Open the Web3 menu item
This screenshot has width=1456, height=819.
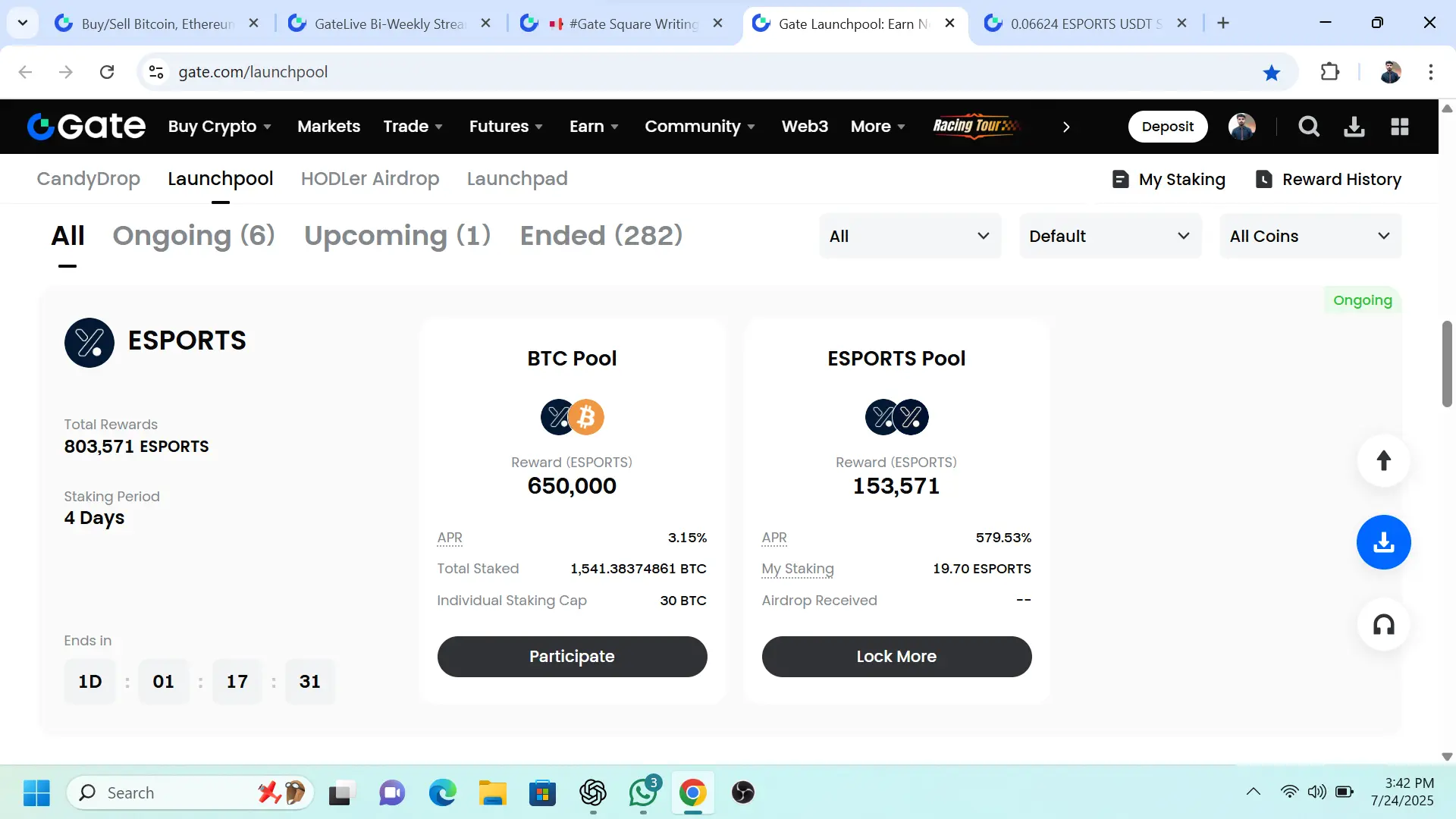pos(805,127)
